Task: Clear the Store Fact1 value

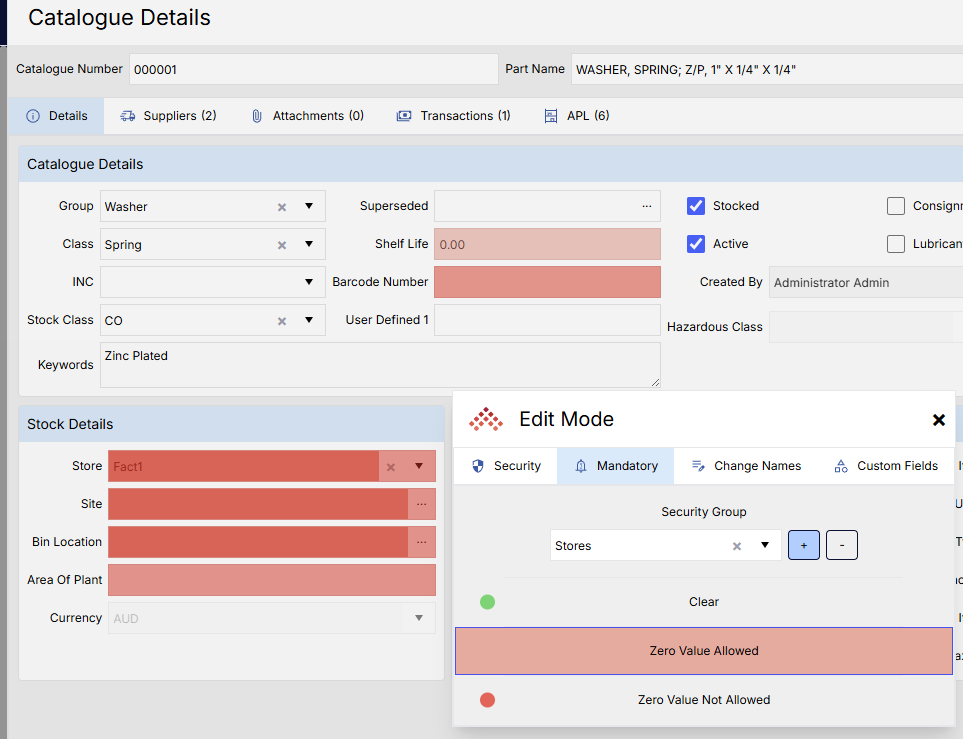Action: pos(391,467)
